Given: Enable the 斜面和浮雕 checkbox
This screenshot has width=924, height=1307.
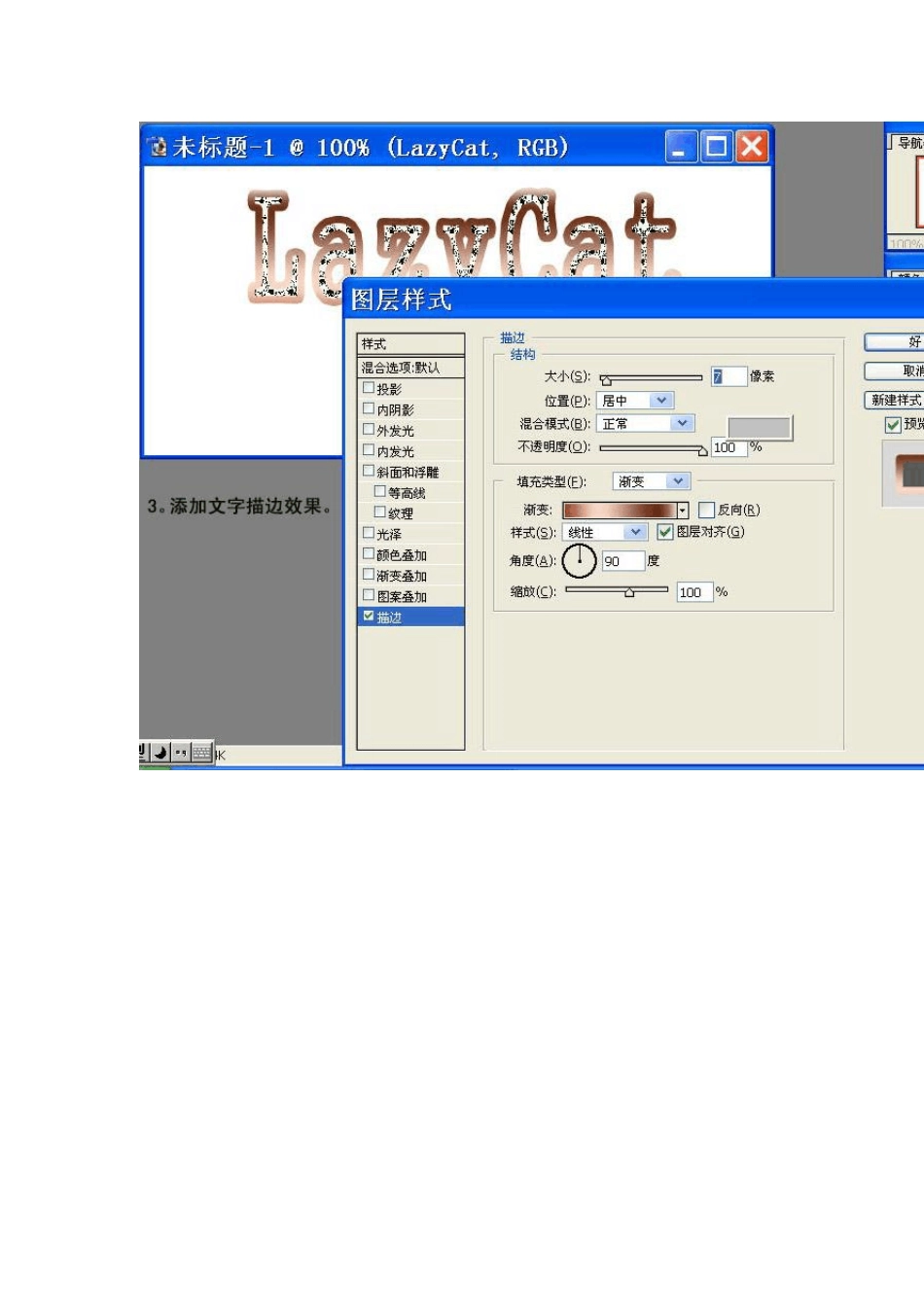Looking at the screenshot, I should click(x=369, y=472).
